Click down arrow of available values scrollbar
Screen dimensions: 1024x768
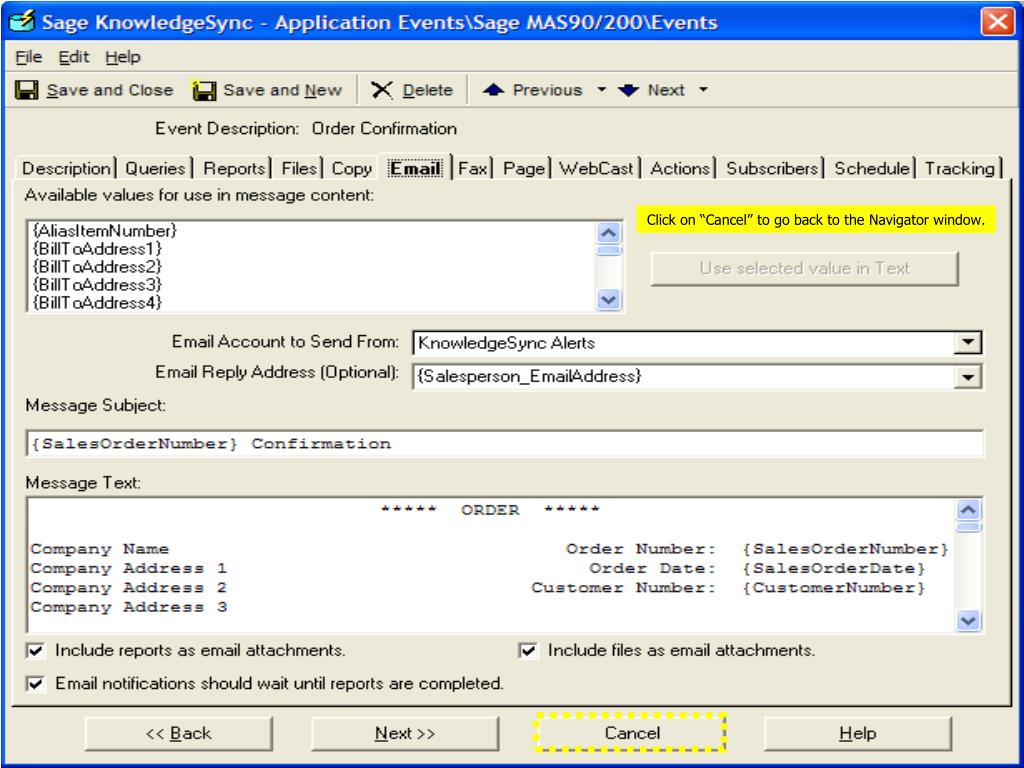(x=609, y=300)
